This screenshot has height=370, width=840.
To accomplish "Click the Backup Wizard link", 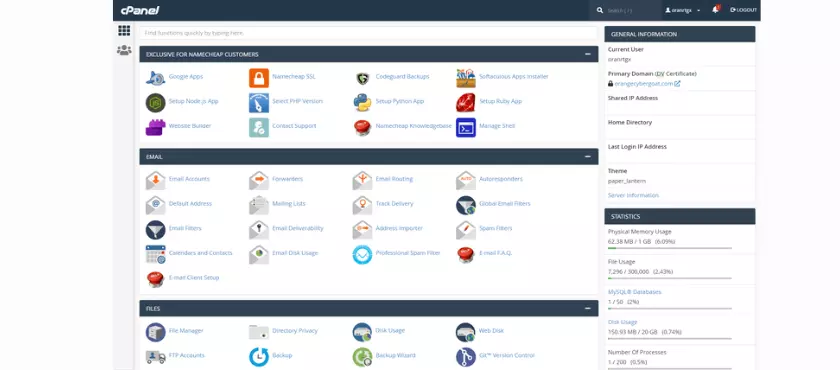I will (x=395, y=355).
